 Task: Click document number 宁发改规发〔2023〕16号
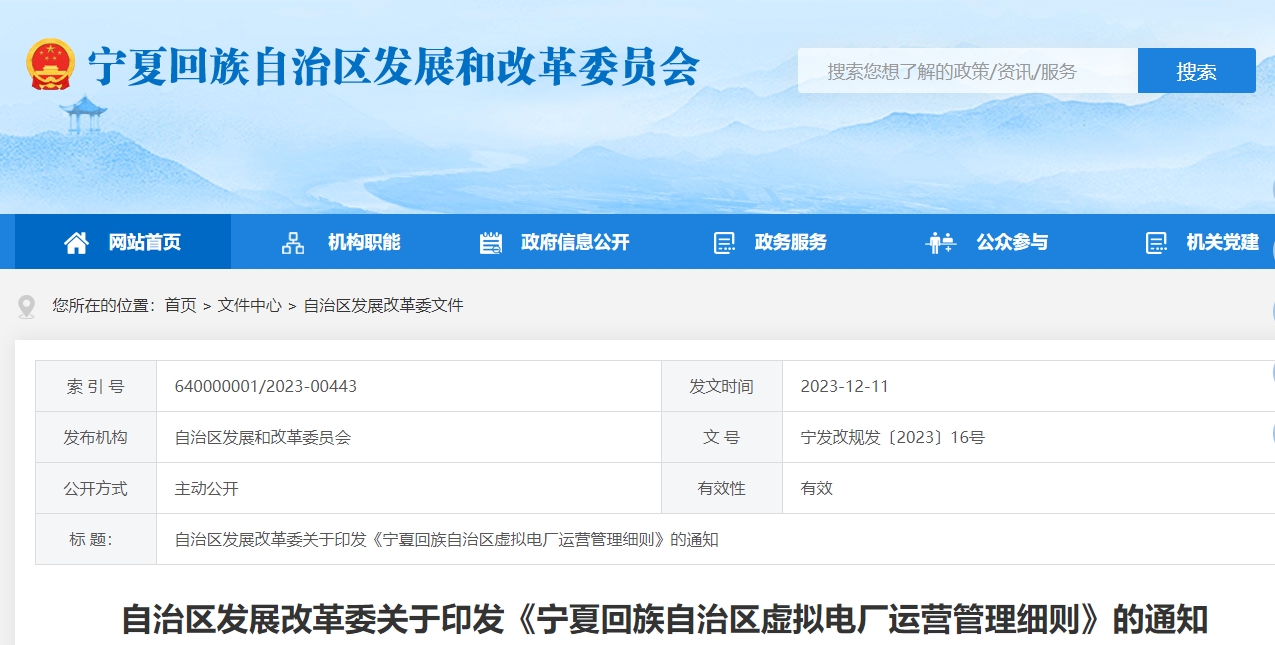(x=892, y=437)
